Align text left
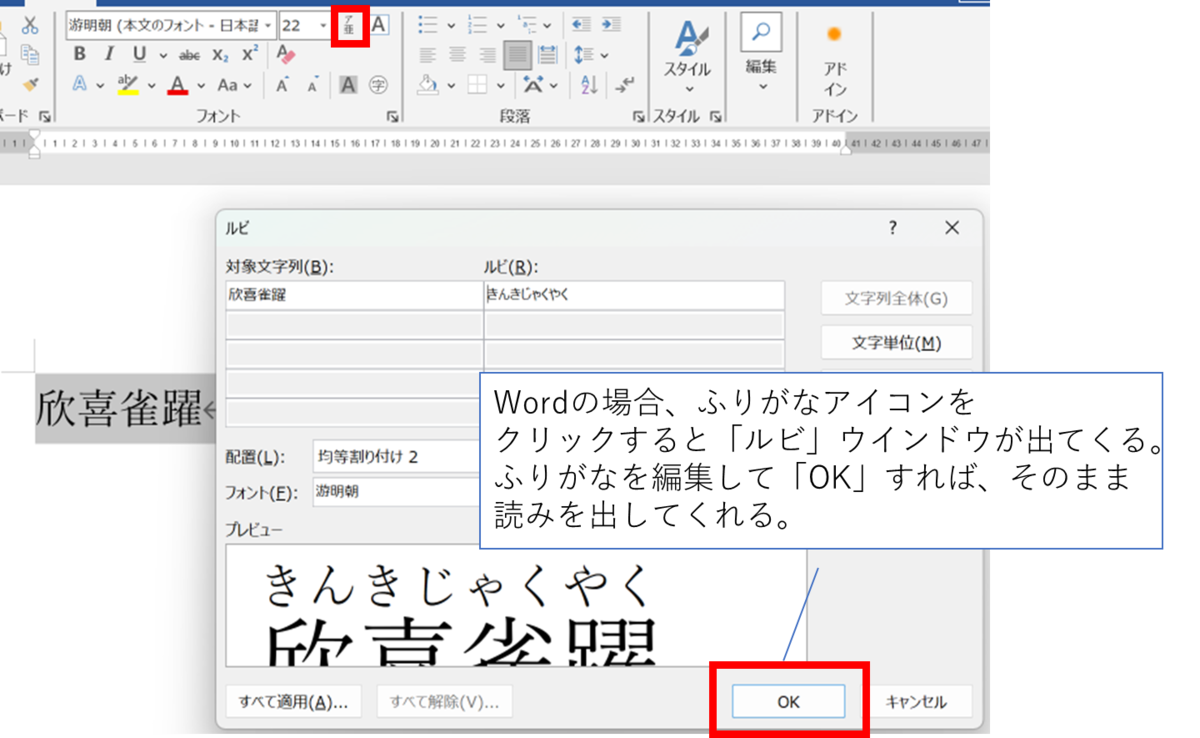Screen dimensions: 1200x738 (x=428, y=56)
